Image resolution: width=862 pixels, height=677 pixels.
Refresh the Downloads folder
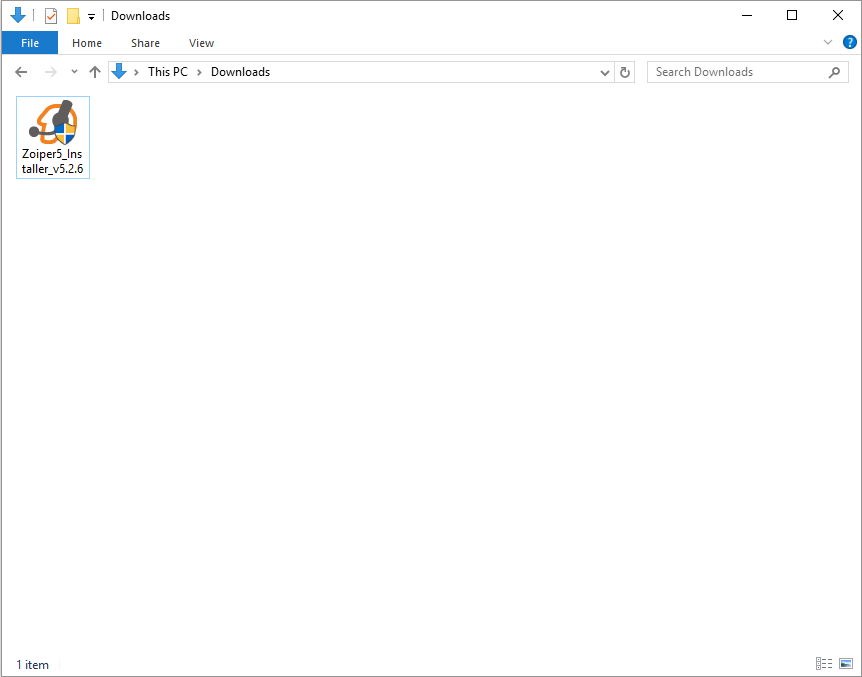click(x=626, y=72)
